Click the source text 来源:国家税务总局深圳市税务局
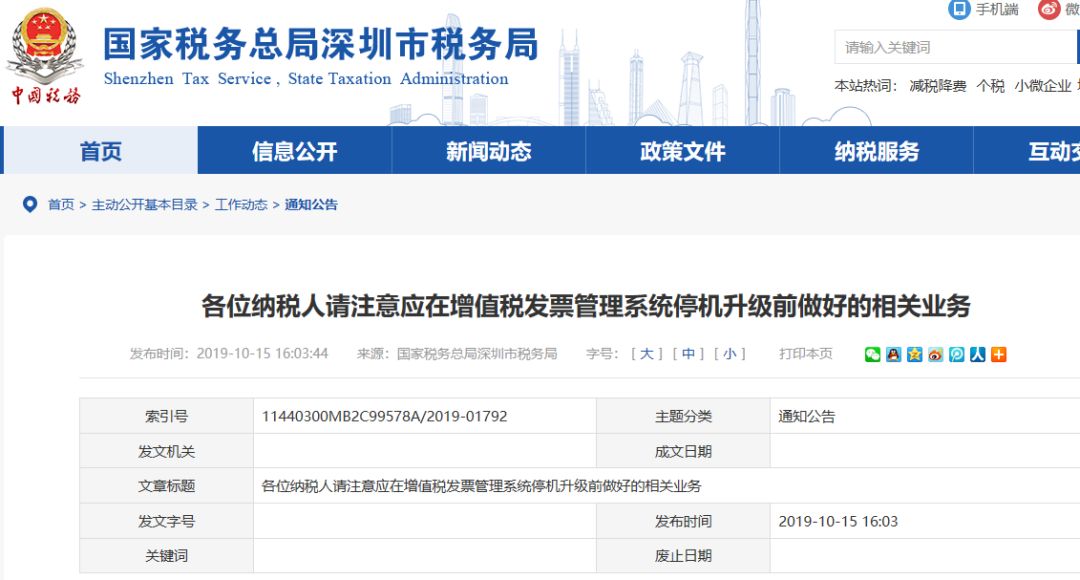This screenshot has height=580, width=1080. (x=457, y=354)
